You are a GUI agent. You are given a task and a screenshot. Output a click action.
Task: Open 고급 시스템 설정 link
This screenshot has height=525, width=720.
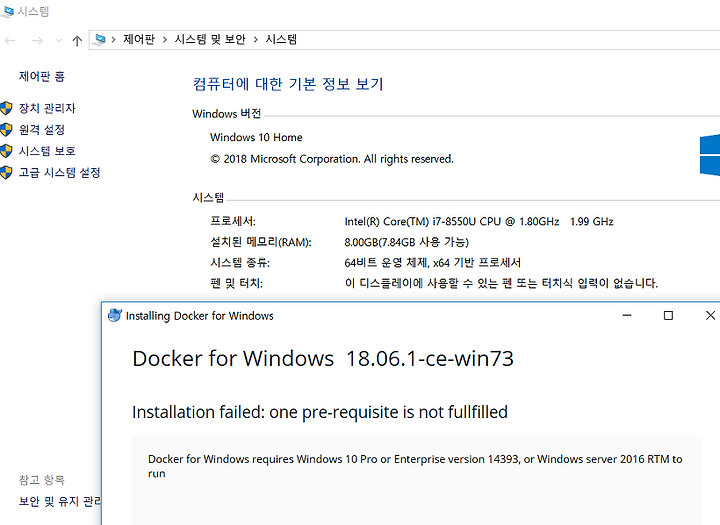59,173
